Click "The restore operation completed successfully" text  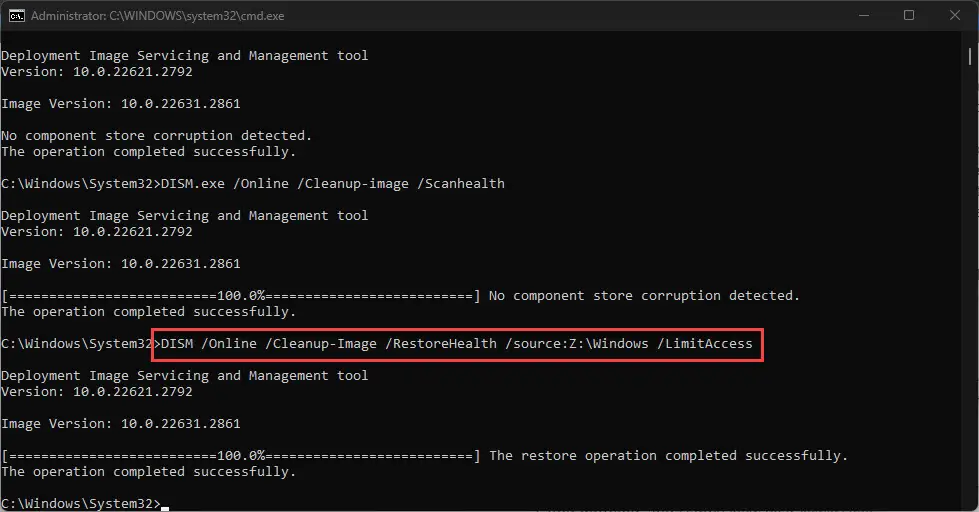click(668, 456)
